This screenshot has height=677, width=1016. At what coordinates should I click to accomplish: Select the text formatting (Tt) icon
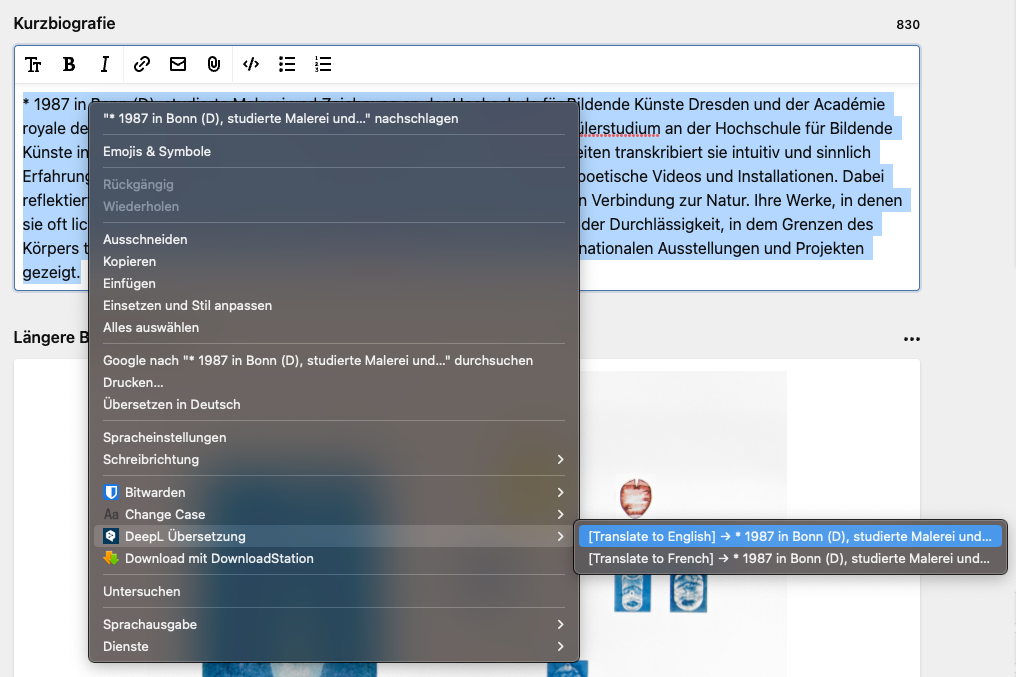(33, 64)
